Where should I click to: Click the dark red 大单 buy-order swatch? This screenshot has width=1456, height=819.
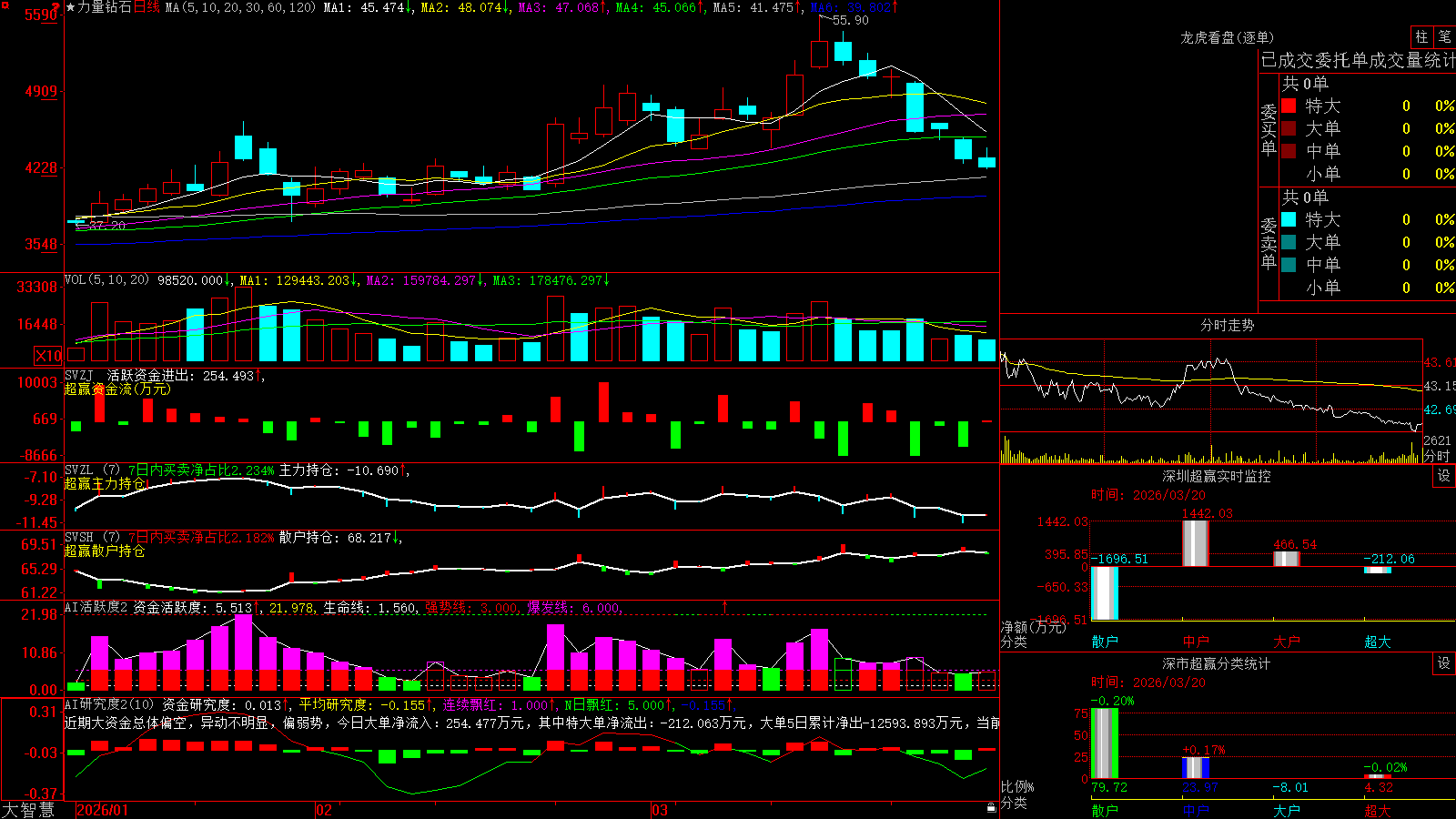(x=1289, y=128)
